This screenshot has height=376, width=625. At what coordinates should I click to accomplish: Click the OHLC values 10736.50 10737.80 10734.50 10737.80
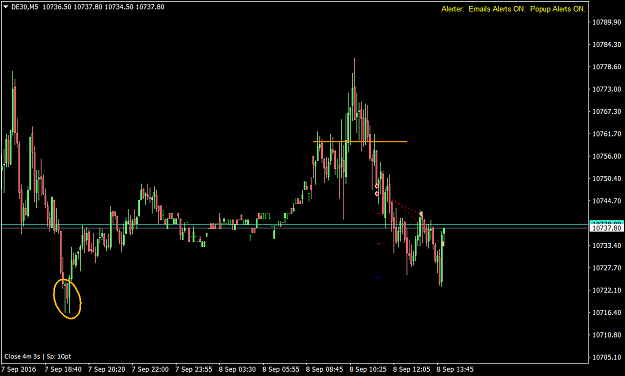coord(103,7)
